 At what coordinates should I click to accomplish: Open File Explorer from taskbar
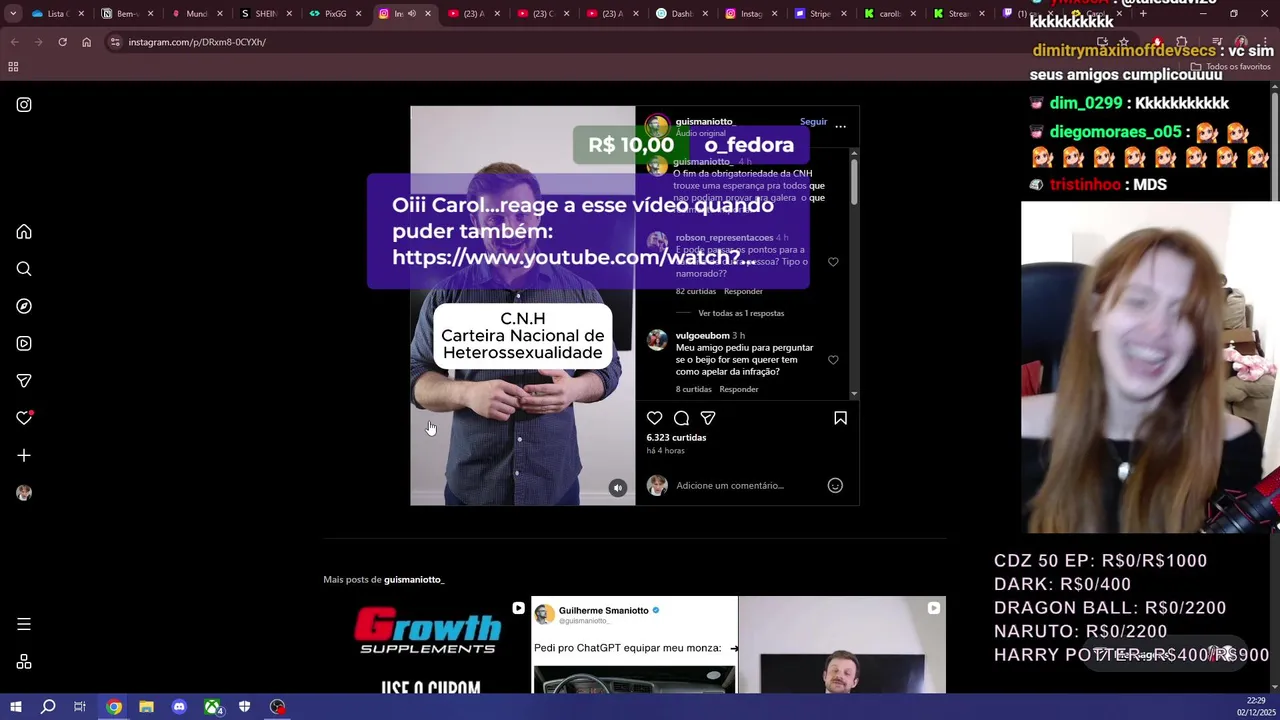tap(146, 707)
